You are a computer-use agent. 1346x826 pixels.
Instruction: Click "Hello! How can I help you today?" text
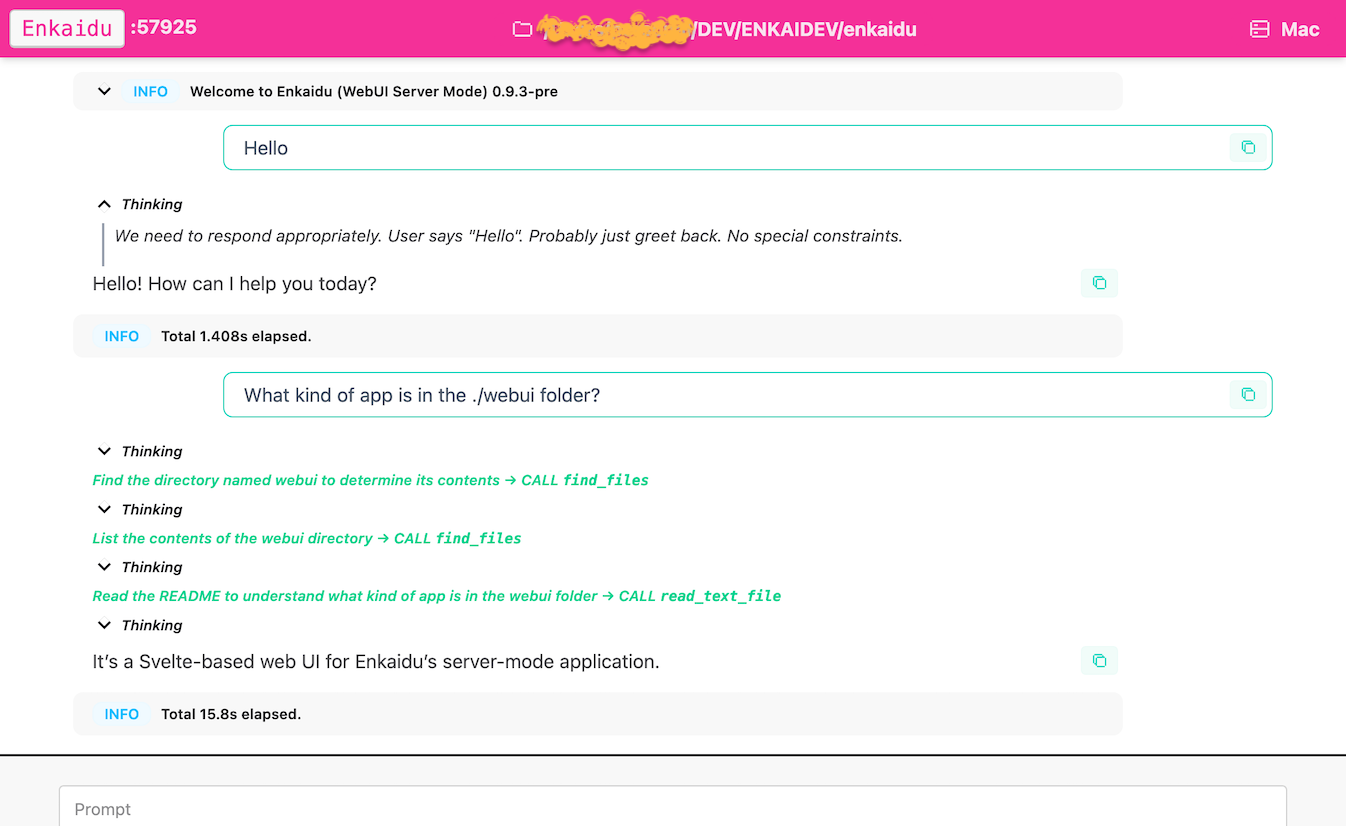click(235, 283)
